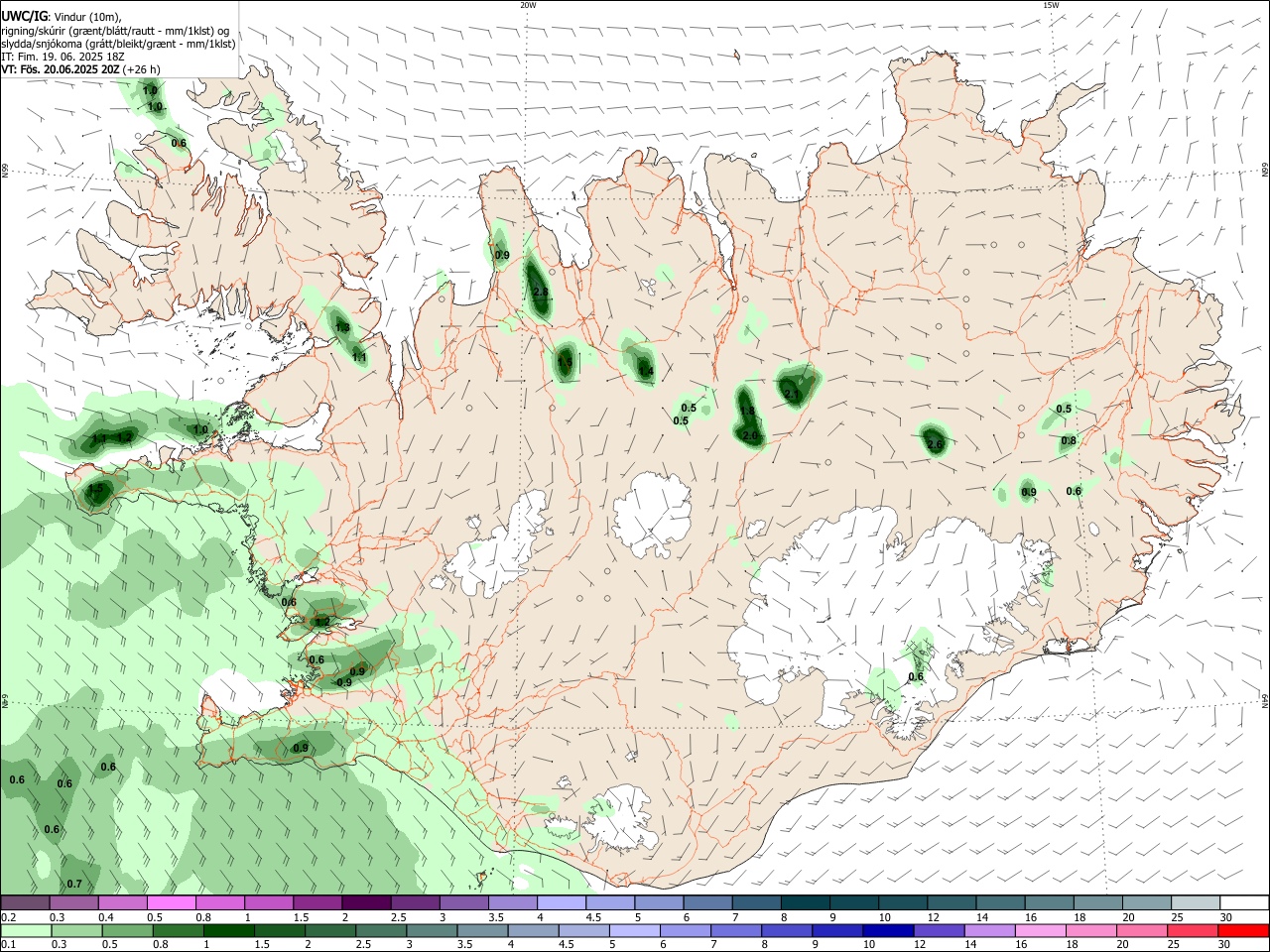Click the lilac 14 swatch in lower legend row

pyautogui.click(x=989, y=930)
